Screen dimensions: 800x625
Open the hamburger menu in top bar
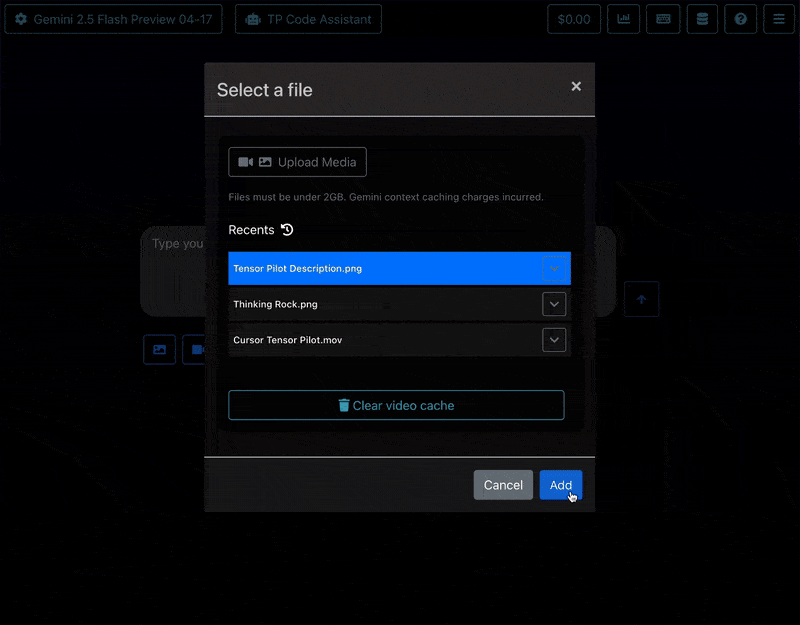[x=779, y=19]
